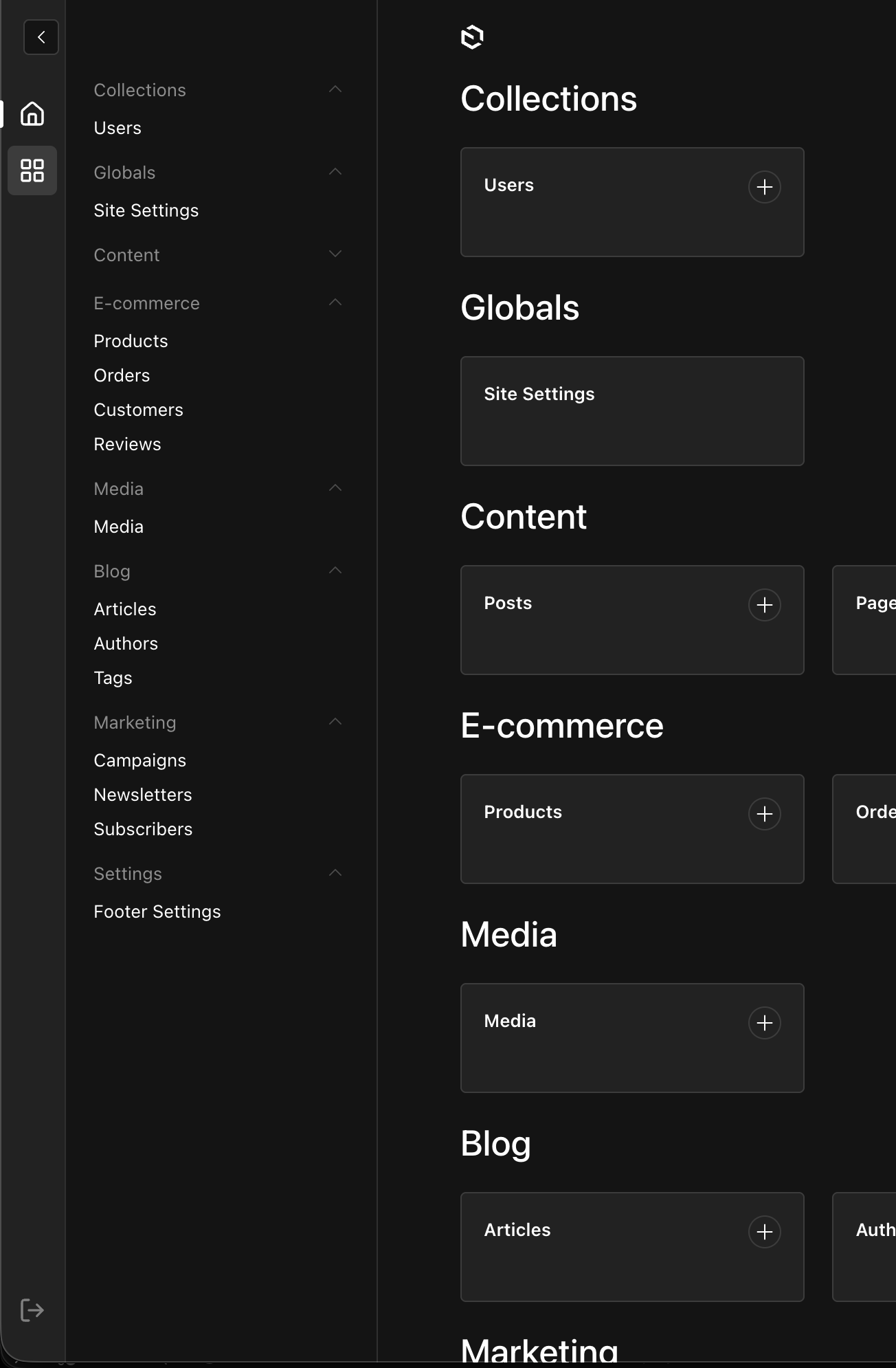
Task: Collapse the Media group chevron
Action: click(335, 488)
